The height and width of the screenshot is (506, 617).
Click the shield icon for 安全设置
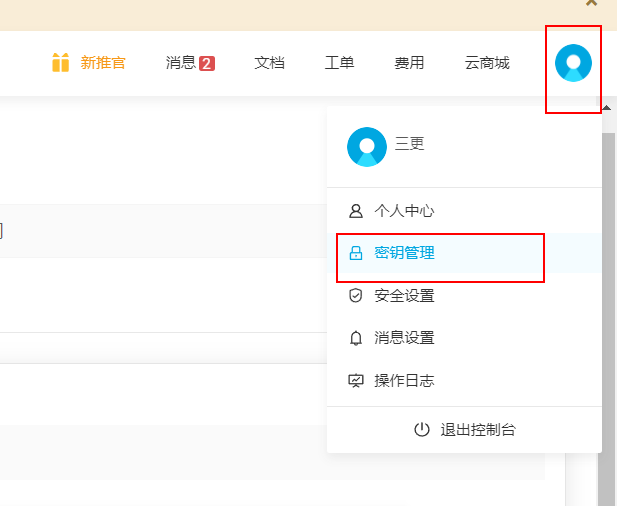click(355, 296)
